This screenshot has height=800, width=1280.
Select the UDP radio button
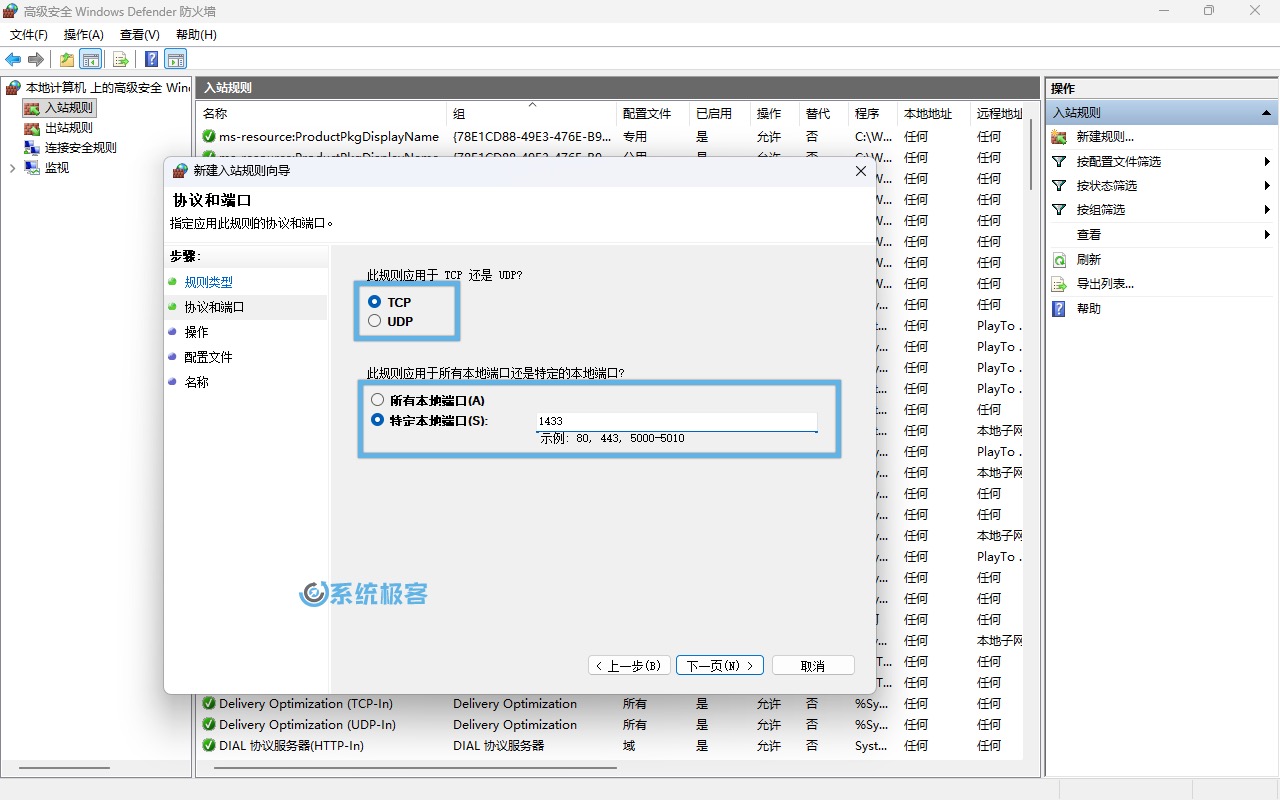pos(375,321)
